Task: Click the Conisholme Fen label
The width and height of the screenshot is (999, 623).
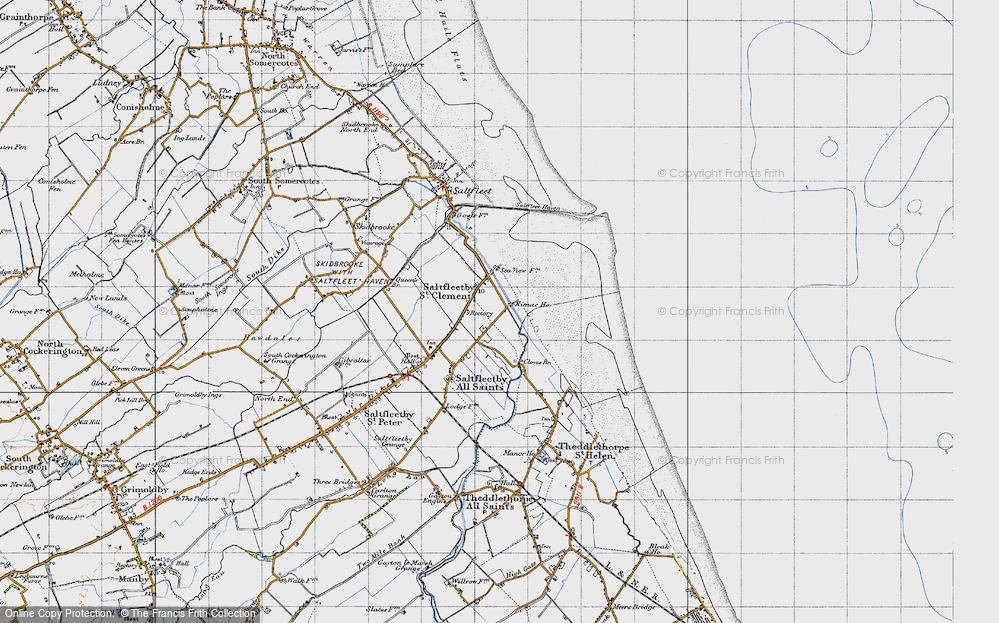Action: click(57, 185)
